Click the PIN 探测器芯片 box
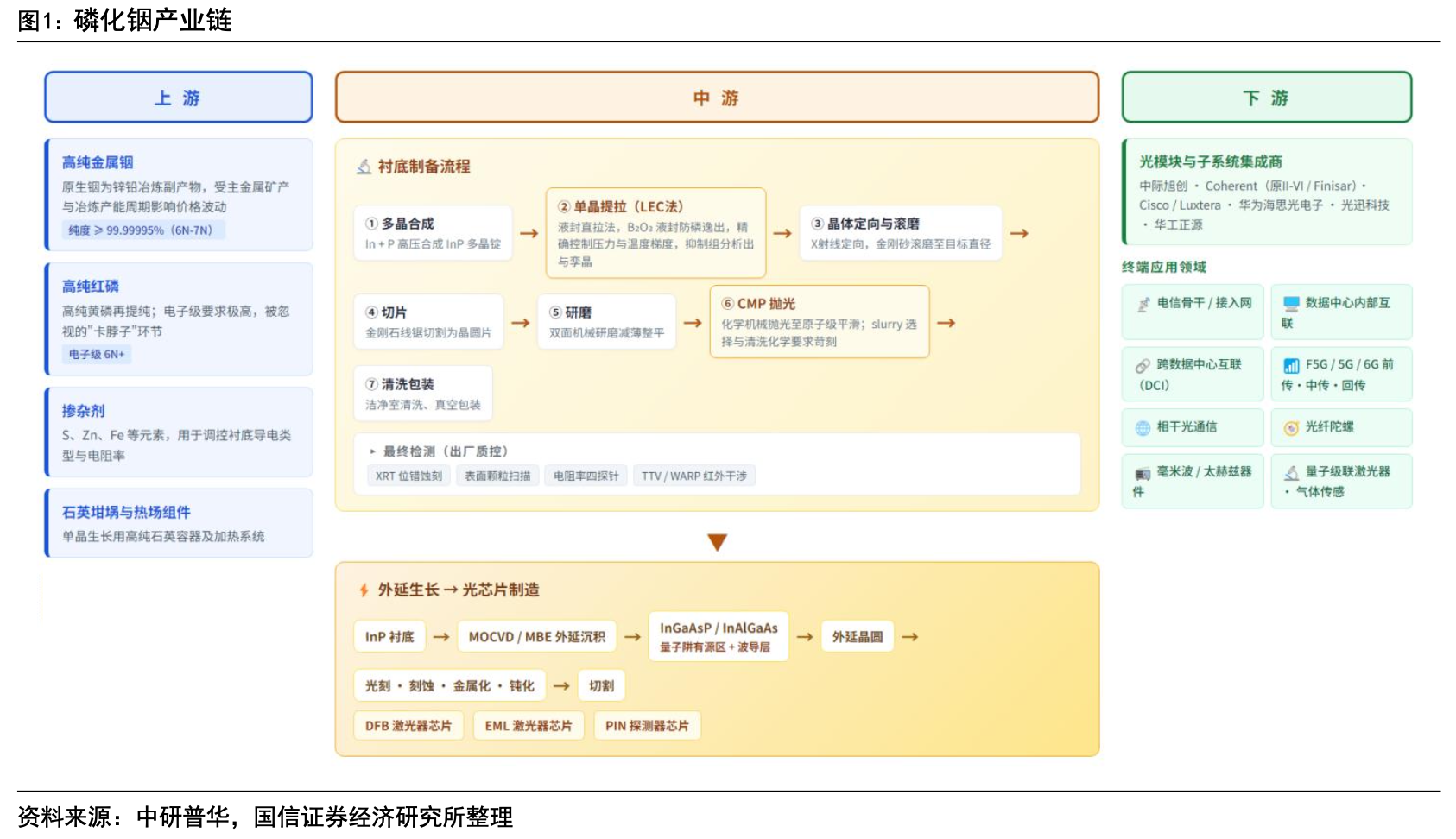This screenshot has height=839, width=1456. [647, 726]
